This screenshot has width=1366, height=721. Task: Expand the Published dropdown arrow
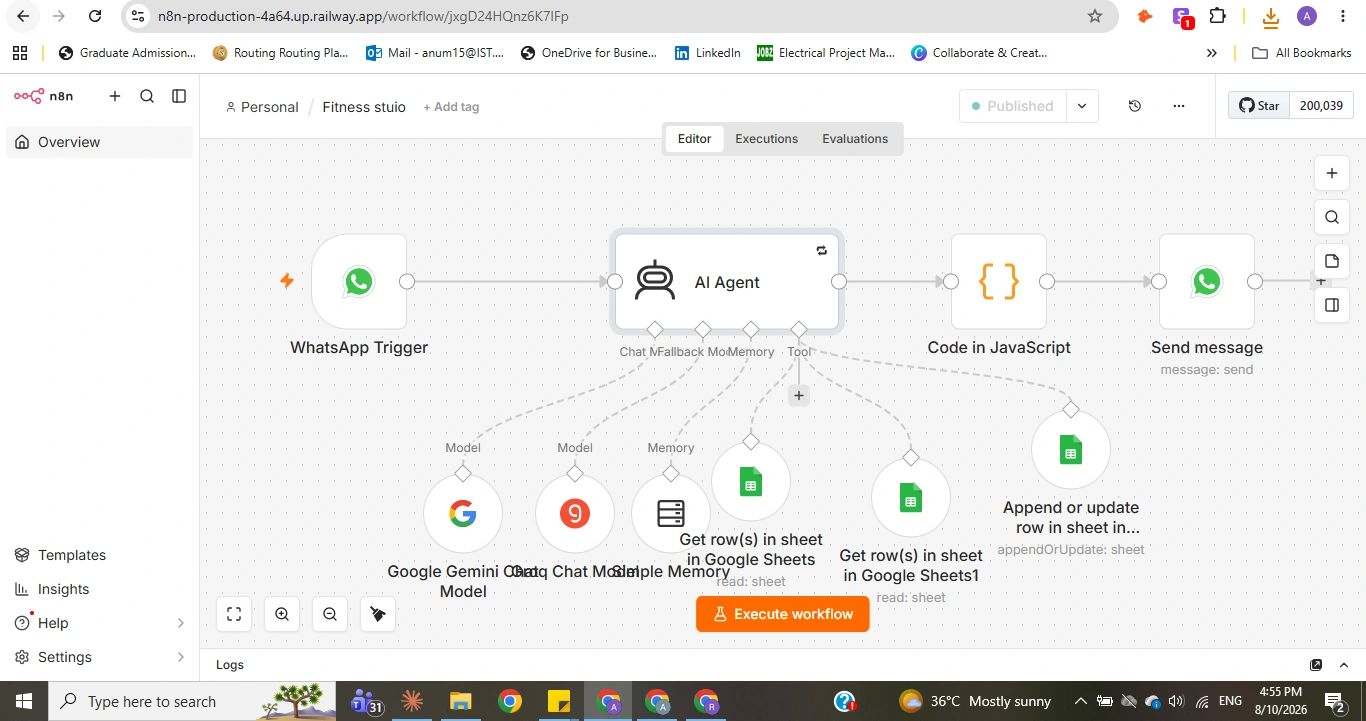(x=1082, y=106)
